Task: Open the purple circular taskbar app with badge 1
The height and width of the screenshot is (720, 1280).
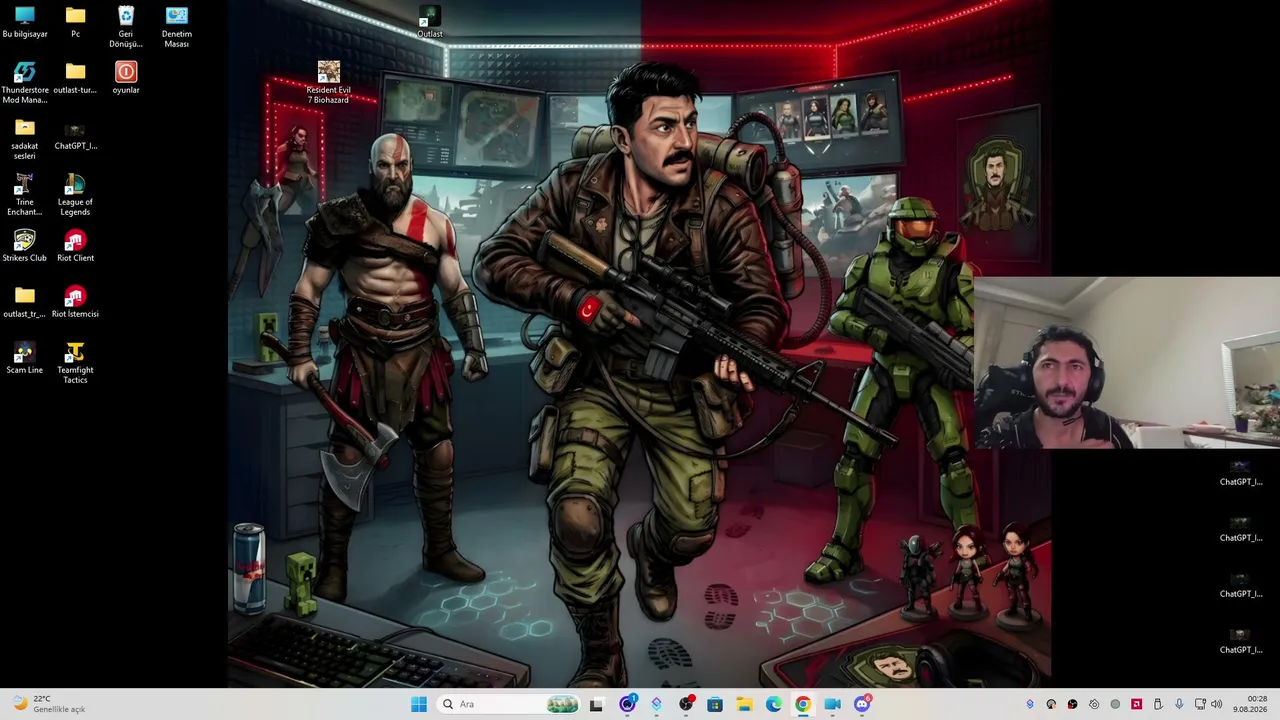Action: tap(627, 704)
